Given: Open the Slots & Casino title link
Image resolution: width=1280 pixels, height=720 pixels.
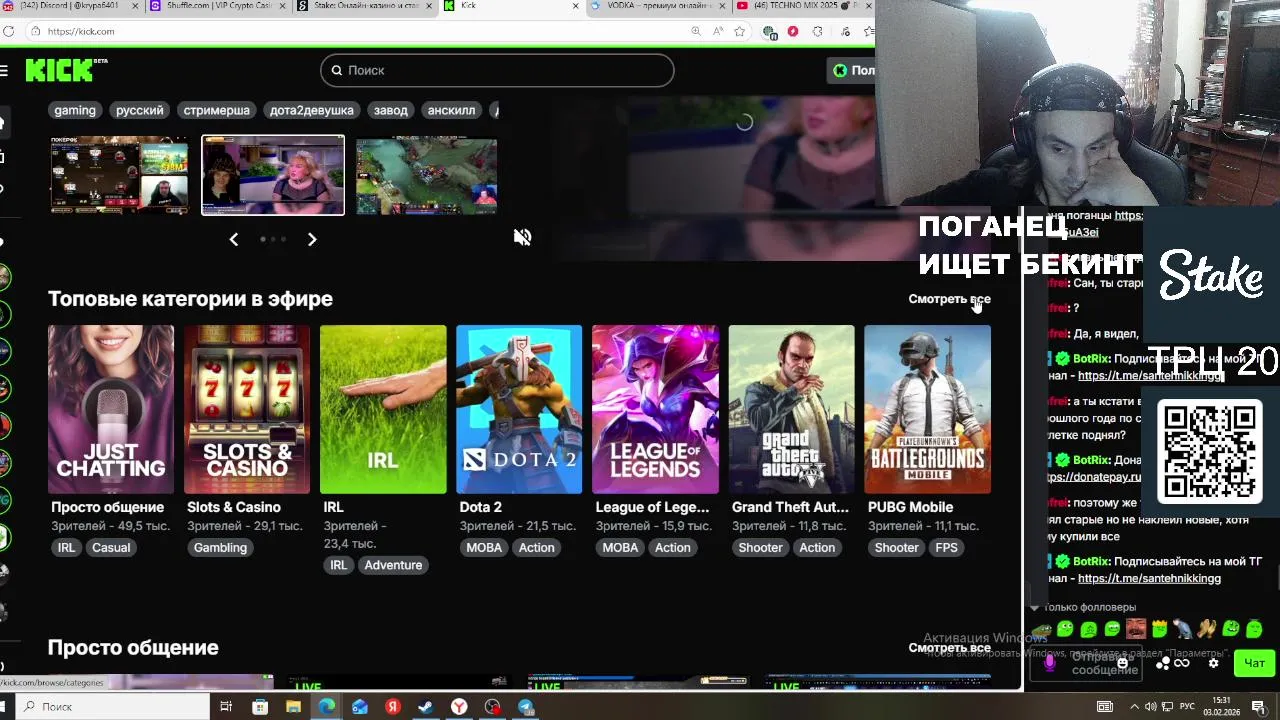Looking at the screenshot, I should [234, 507].
